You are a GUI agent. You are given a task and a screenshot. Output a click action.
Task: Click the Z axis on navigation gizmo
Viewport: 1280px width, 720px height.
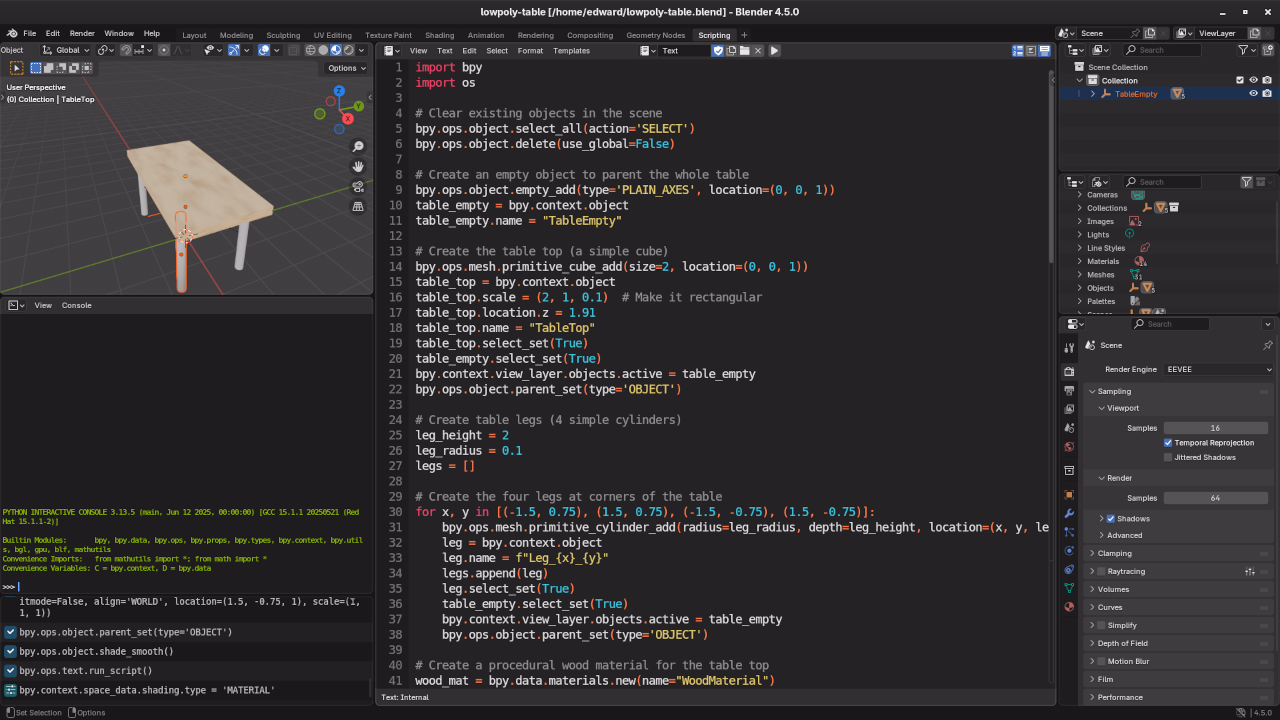click(x=340, y=91)
